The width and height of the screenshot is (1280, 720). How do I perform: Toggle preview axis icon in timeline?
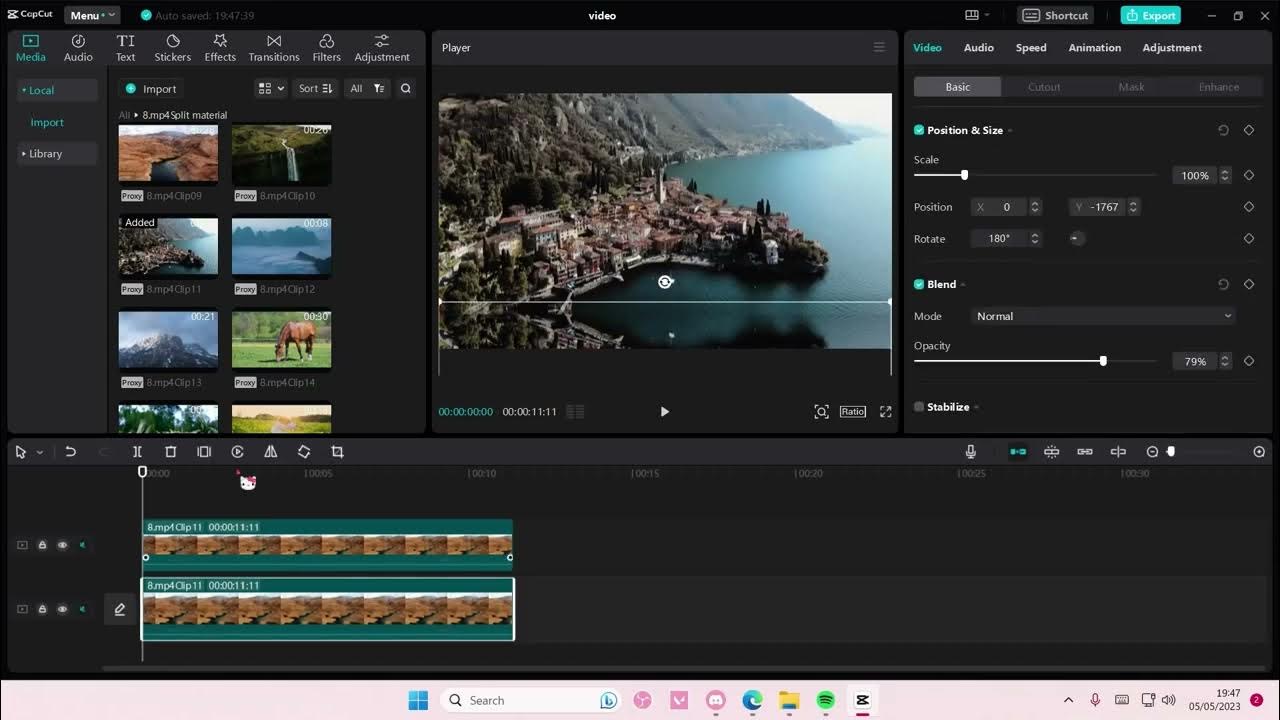coord(1118,452)
